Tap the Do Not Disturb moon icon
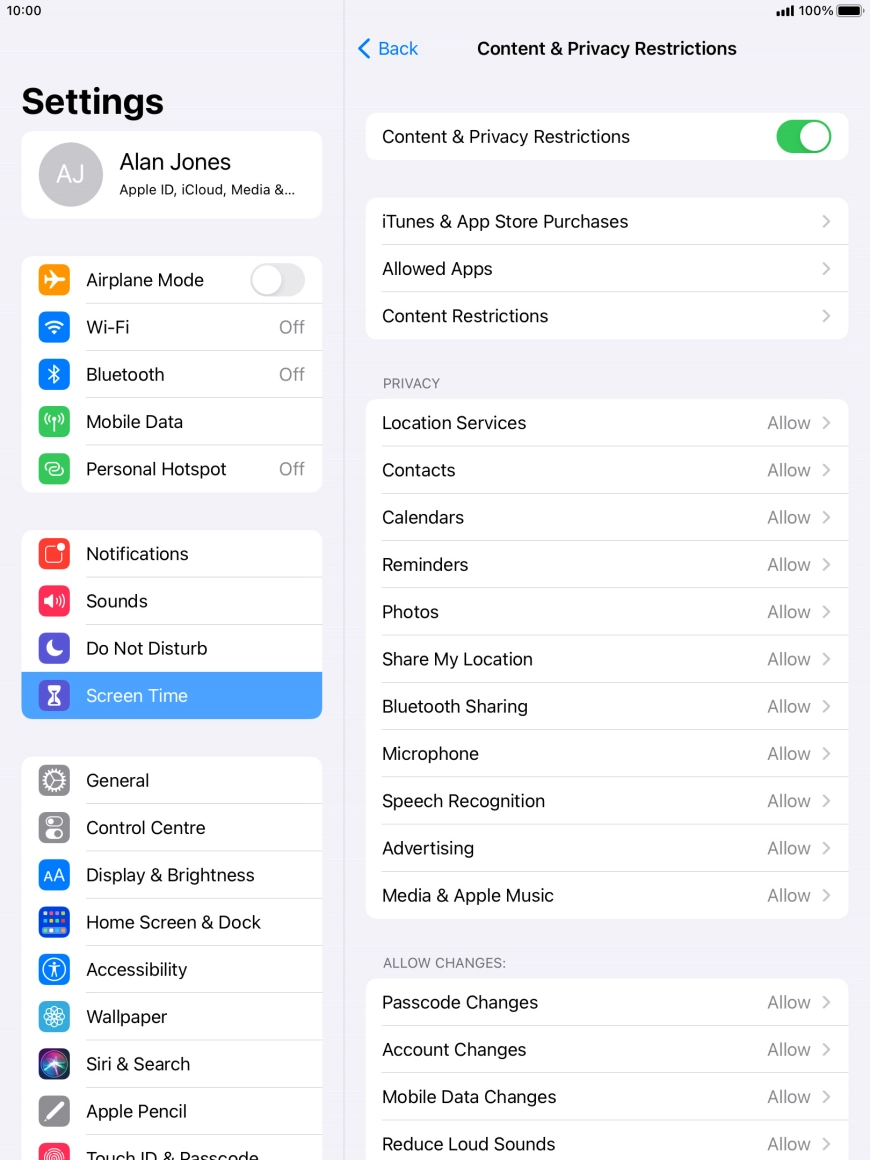Screen dimensions: 870x1160 (54, 648)
